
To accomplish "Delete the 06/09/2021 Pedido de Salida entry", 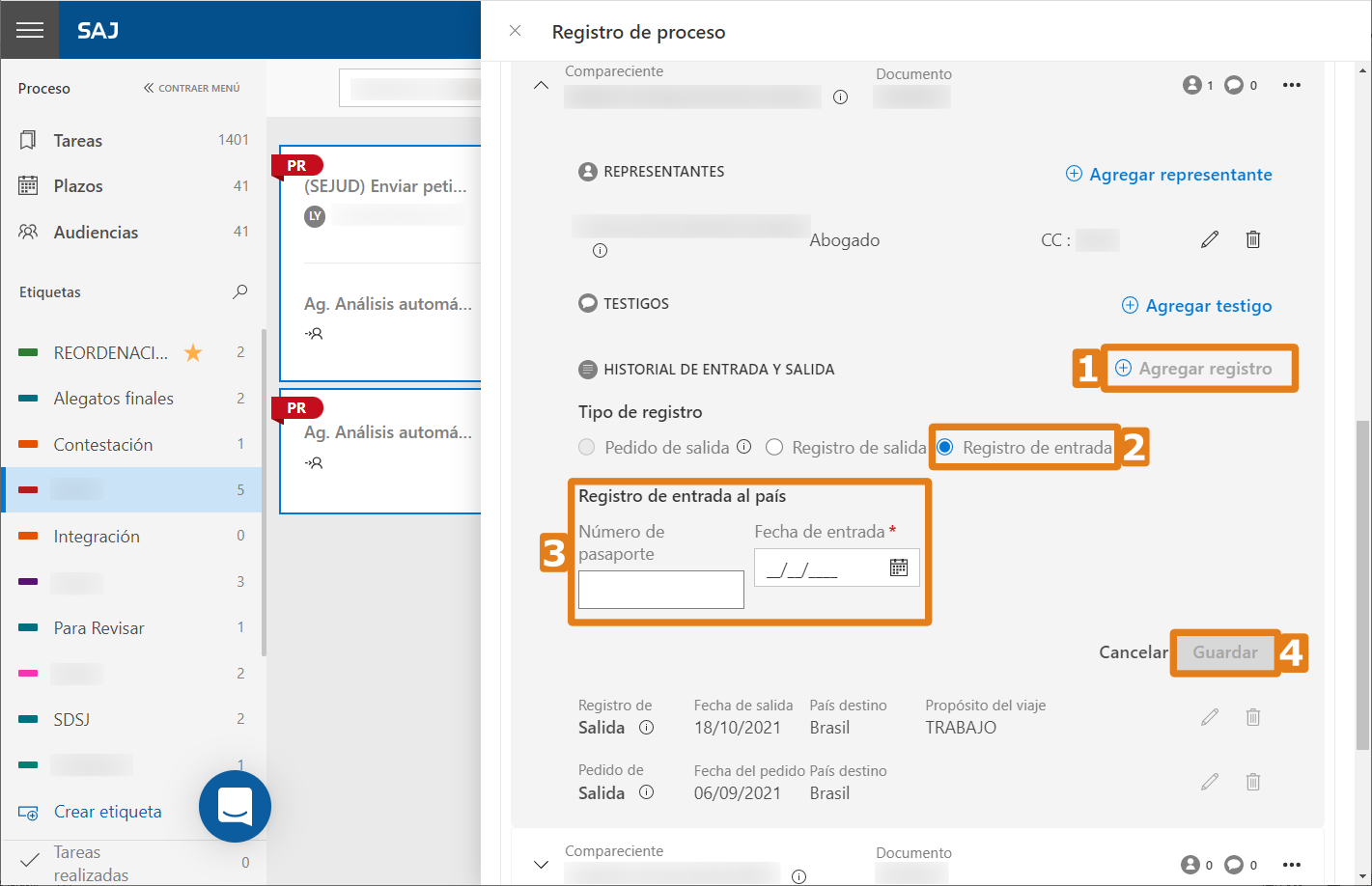I will [1253, 782].
